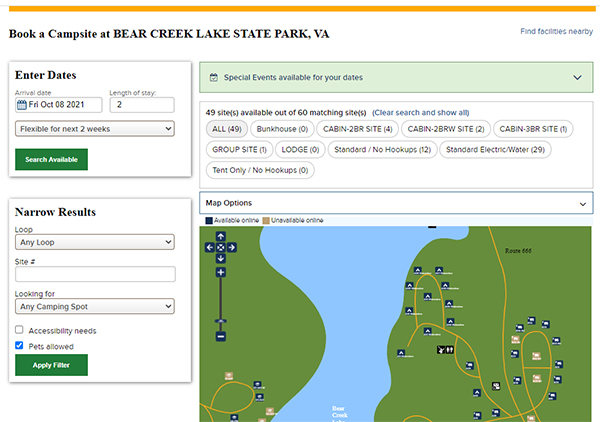Click the Site # input field
This screenshot has width=600, height=422.
(95, 274)
